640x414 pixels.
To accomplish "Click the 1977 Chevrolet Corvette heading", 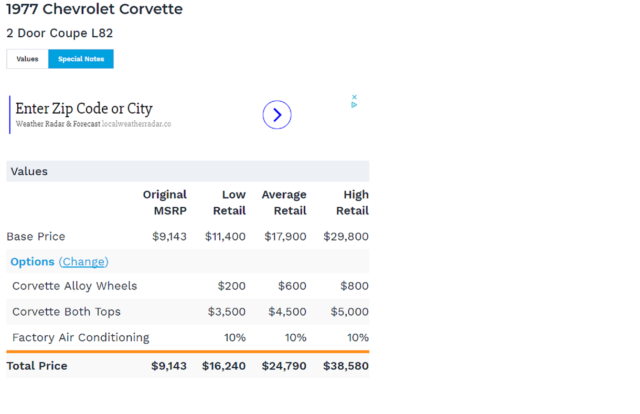I will [x=94, y=10].
